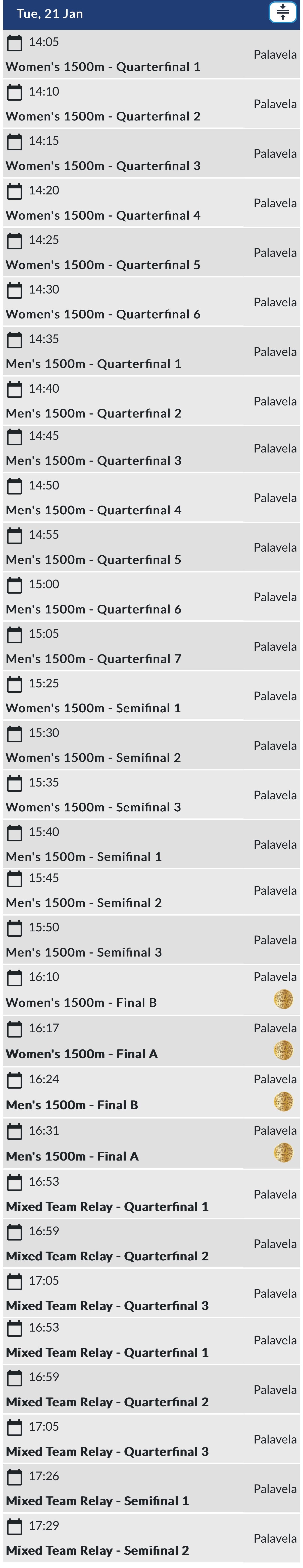Image resolution: width=303 pixels, height=1568 pixels.
Task: Click the 15:50 time label
Action: pos(44,927)
